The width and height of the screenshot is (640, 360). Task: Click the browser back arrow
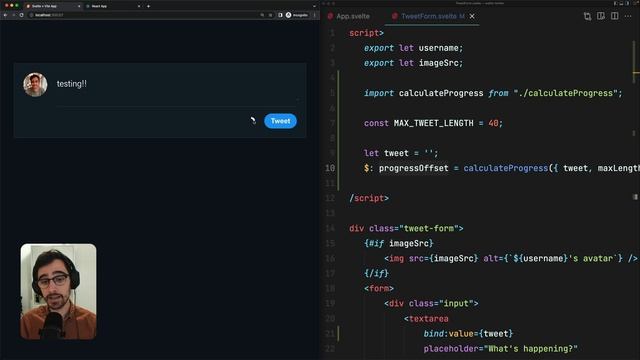point(6,15)
